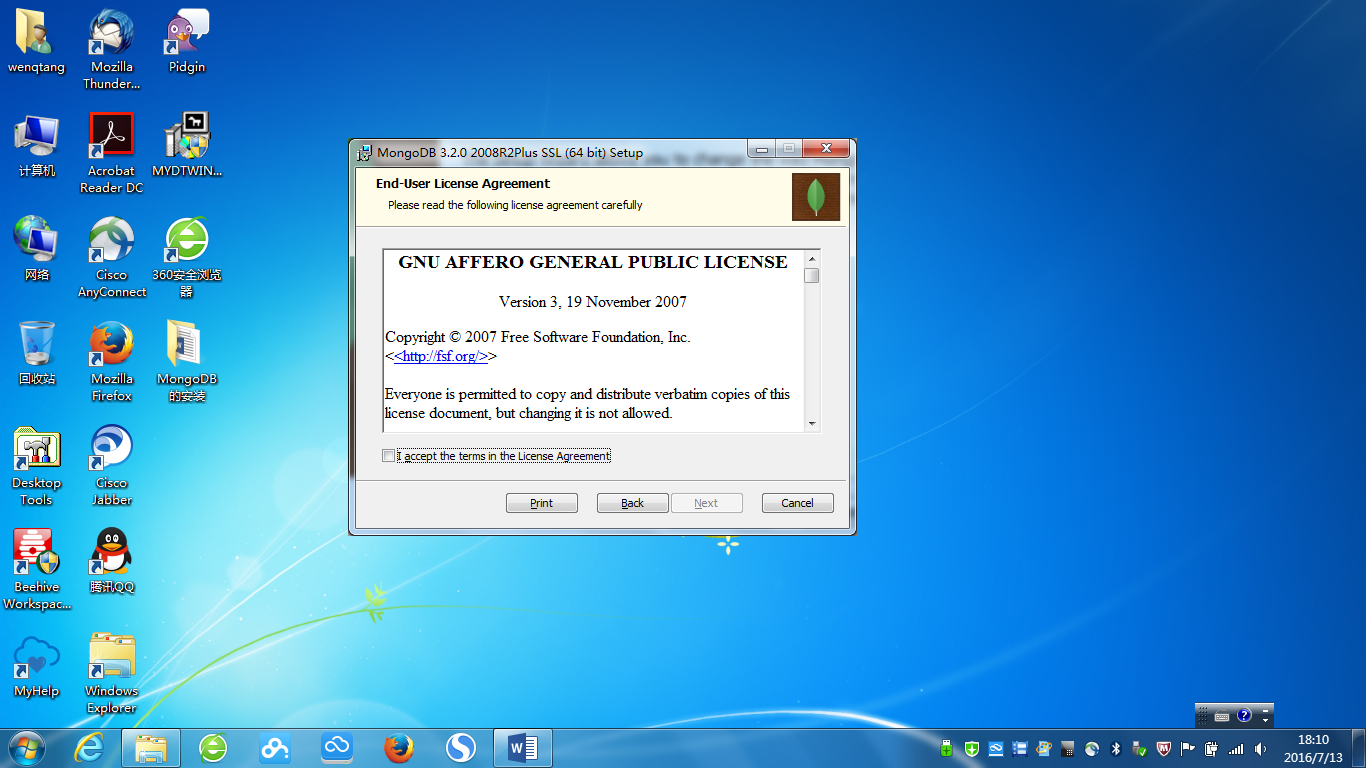Open the file explorer taskbar button
Image resolution: width=1366 pixels, height=768 pixels.
(x=151, y=748)
